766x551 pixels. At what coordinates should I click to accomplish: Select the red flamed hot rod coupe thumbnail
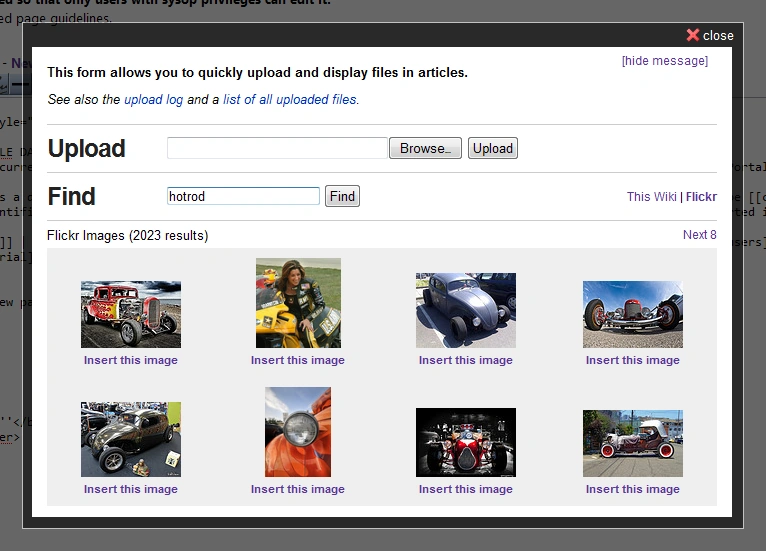[x=131, y=315]
